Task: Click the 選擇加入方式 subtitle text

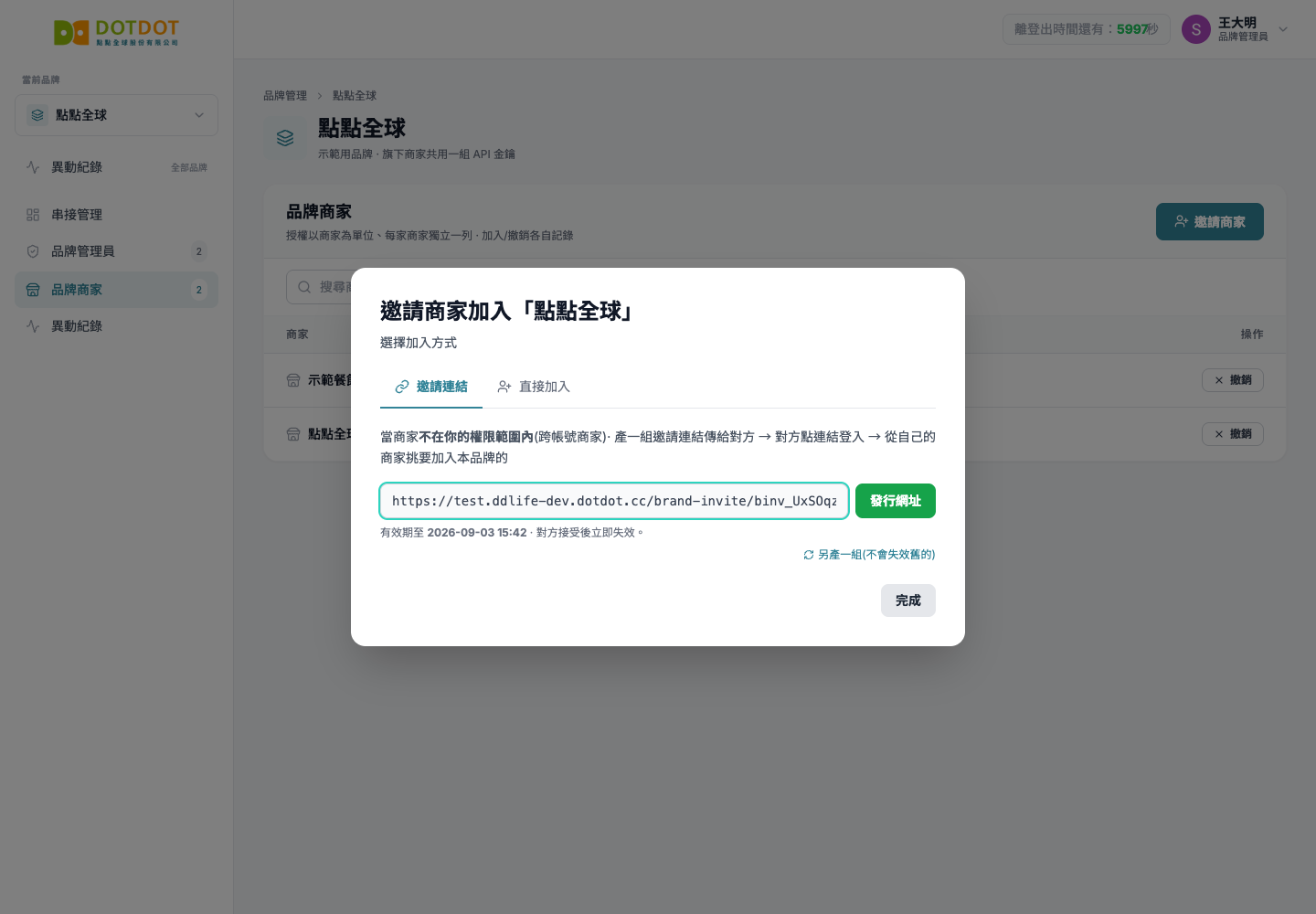Action: click(x=419, y=343)
